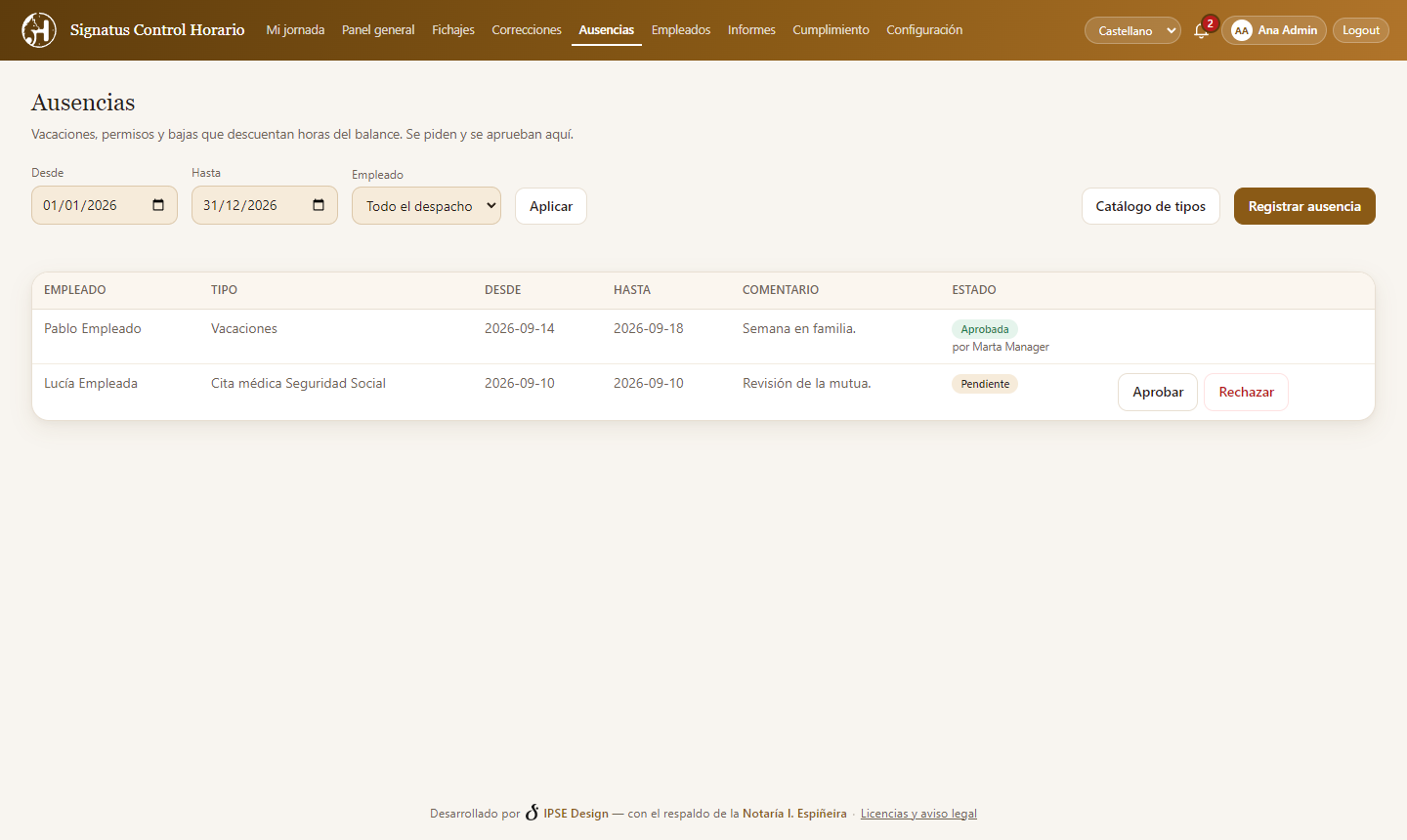
Task: Click Registrar ausencia
Action: click(1304, 206)
